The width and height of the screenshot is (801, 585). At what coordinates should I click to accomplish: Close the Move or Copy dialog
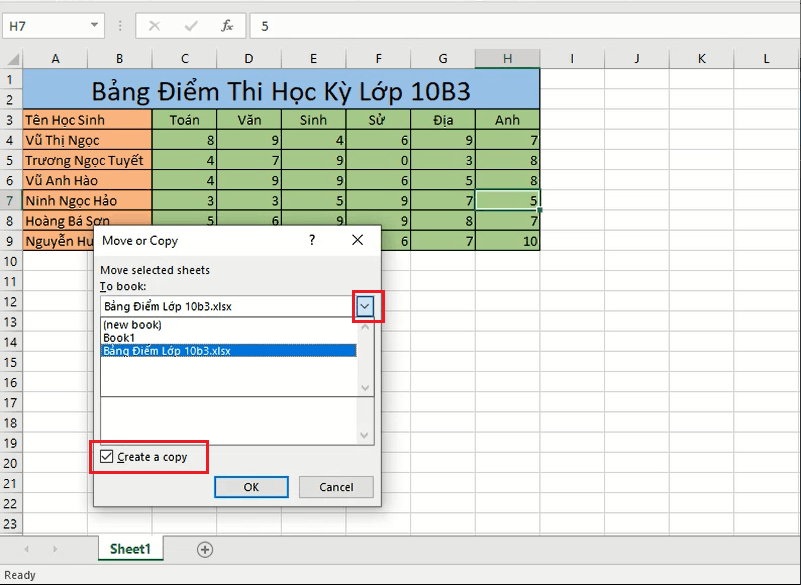pos(358,240)
